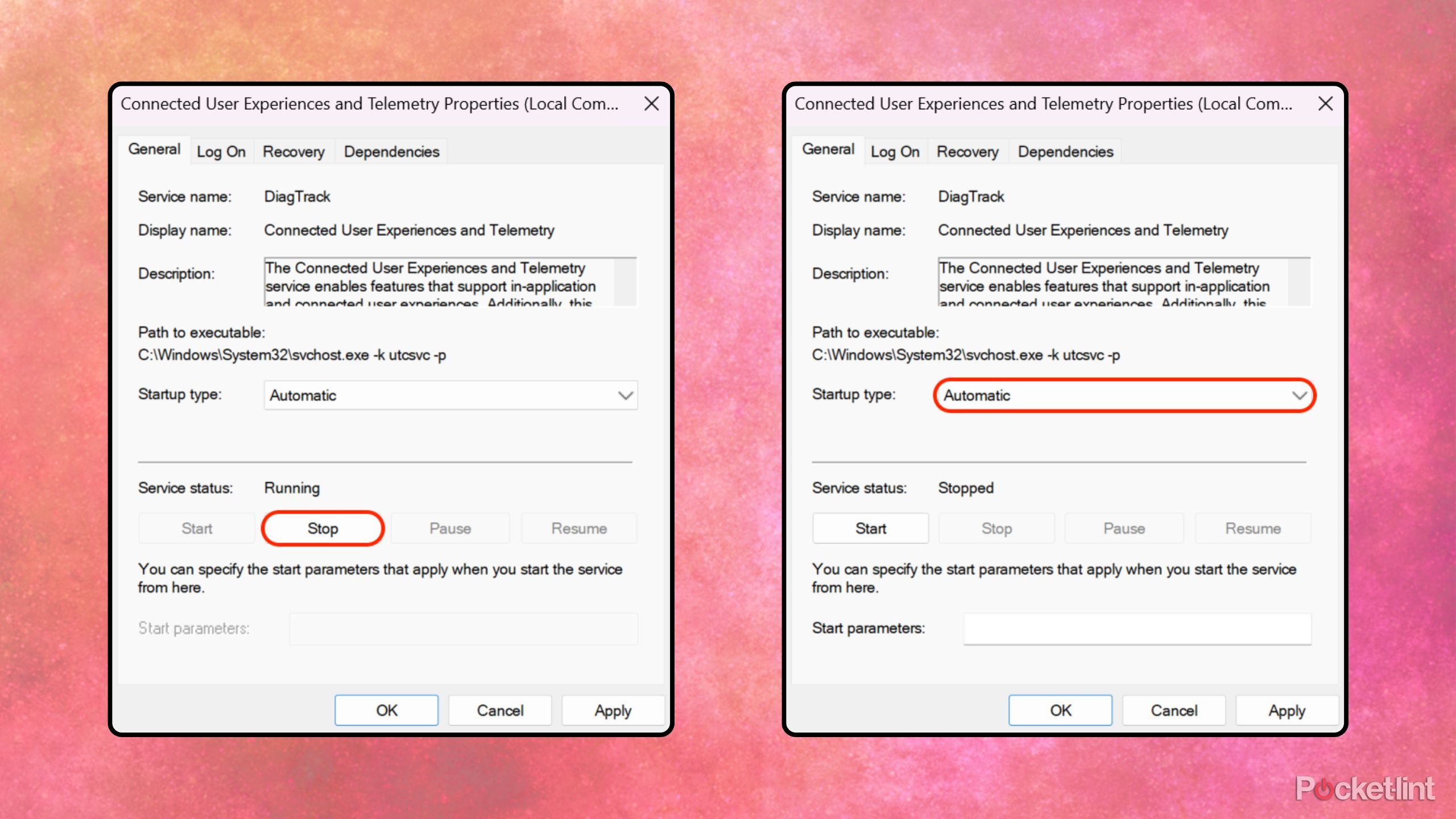
Task: Click Cancel in right dialog
Action: 1174,710
